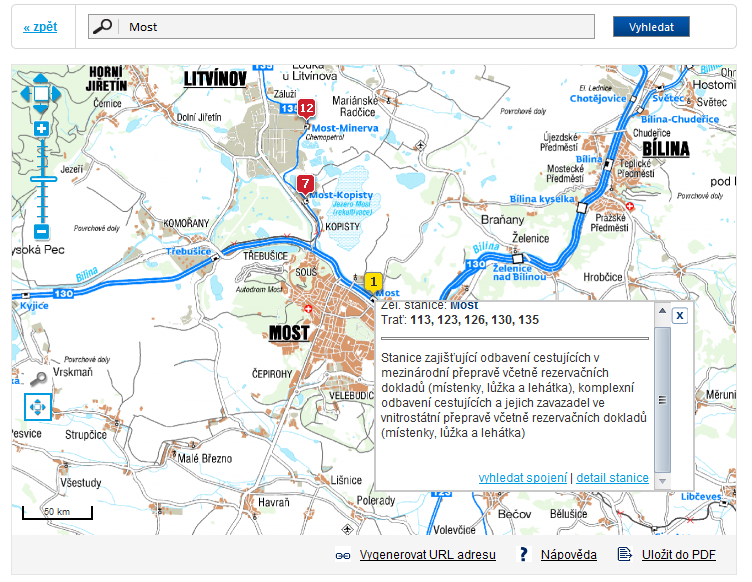
Task: Click red station marker number 12
Action: tap(306, 108)
